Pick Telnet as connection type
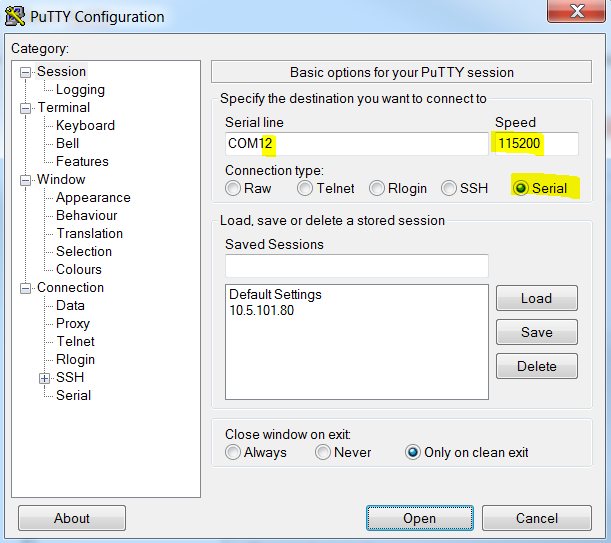 coord(305,188)
